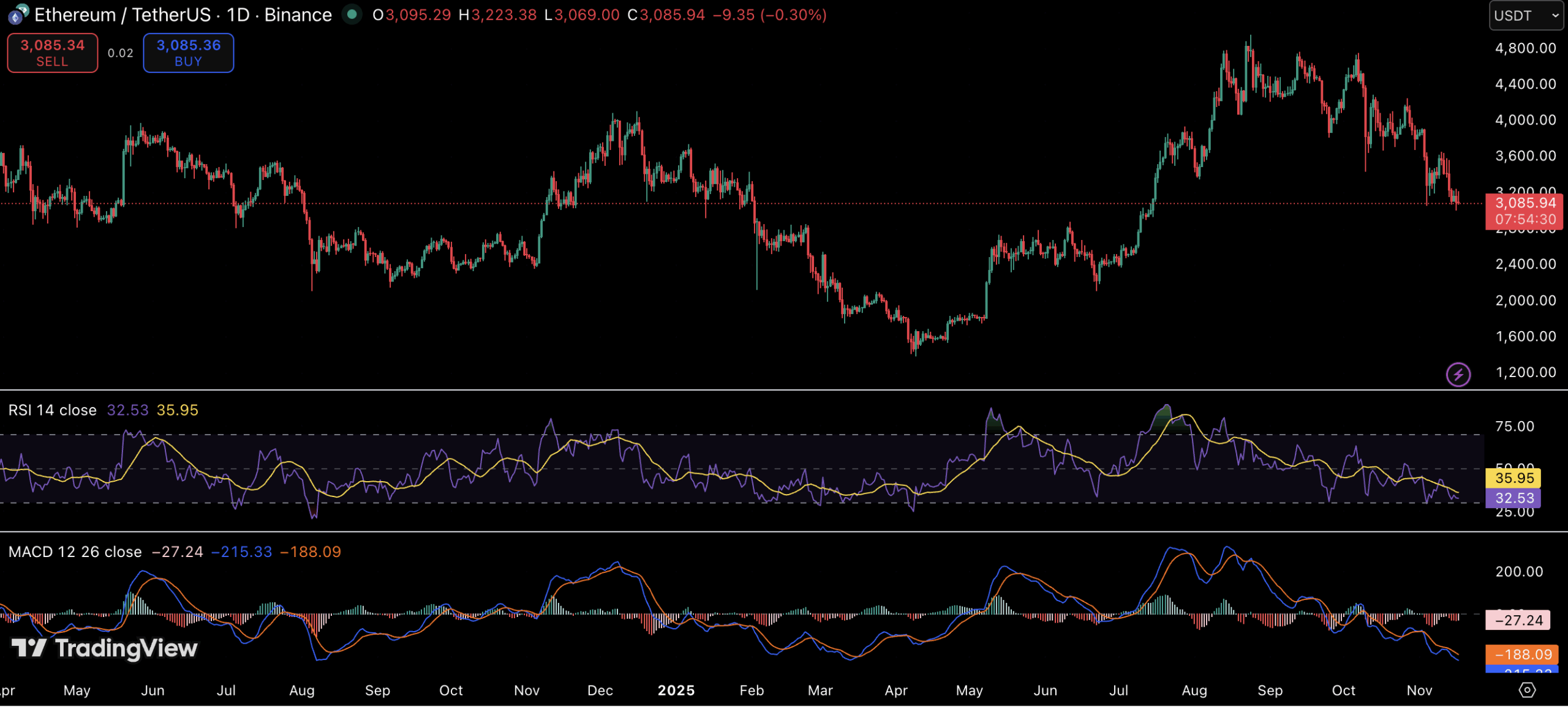Click the Ethereum / TetherUS symbol title

[122, 15]
